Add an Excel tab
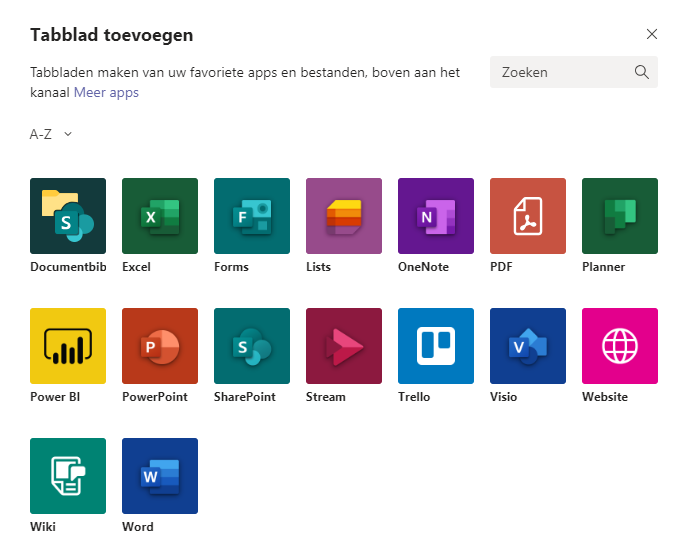684x549 pixels. [160, 216]
